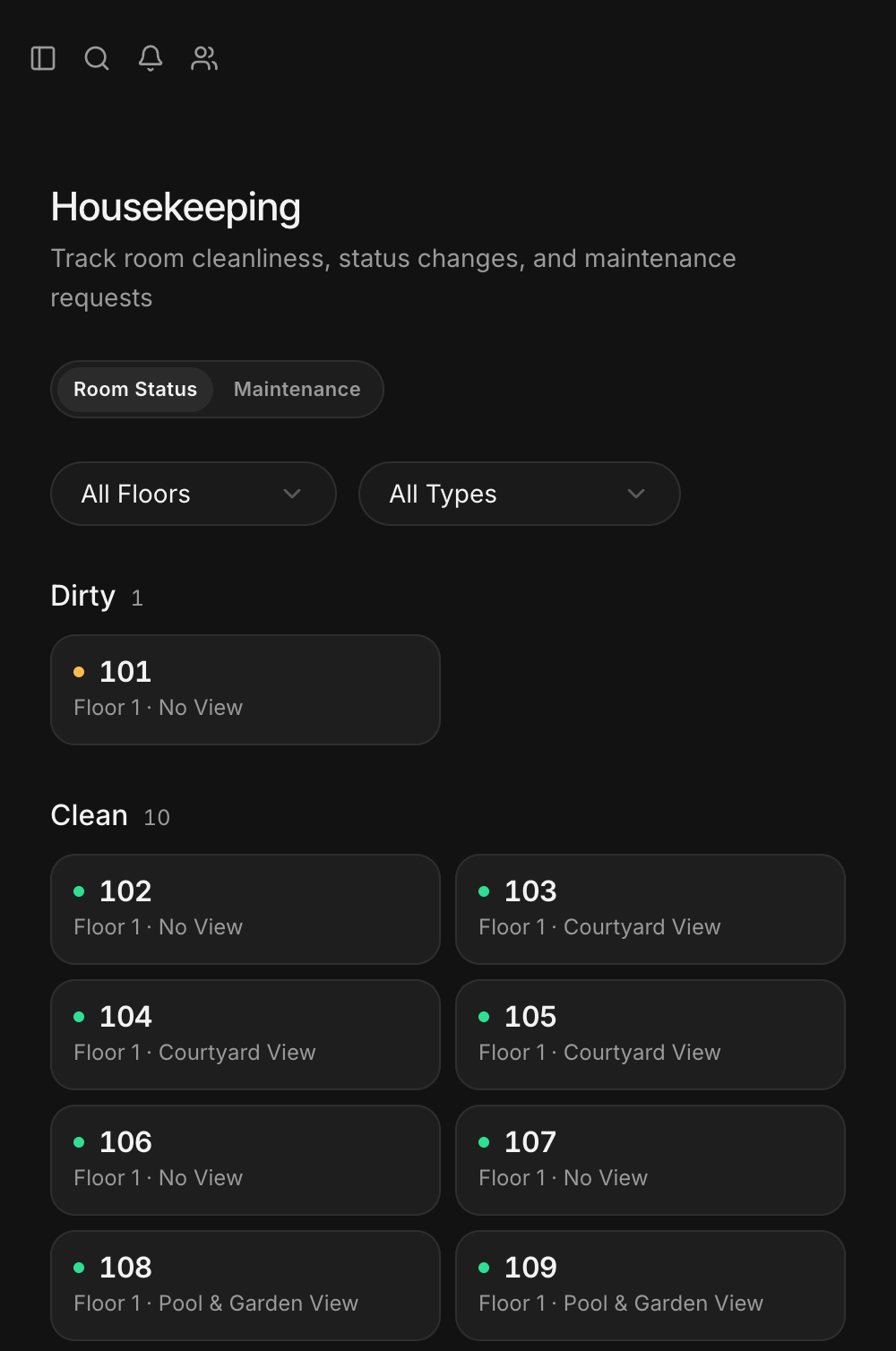Open the users/guests icon
This screenshot has height=1351, width=896.
[x=204, y=58]
